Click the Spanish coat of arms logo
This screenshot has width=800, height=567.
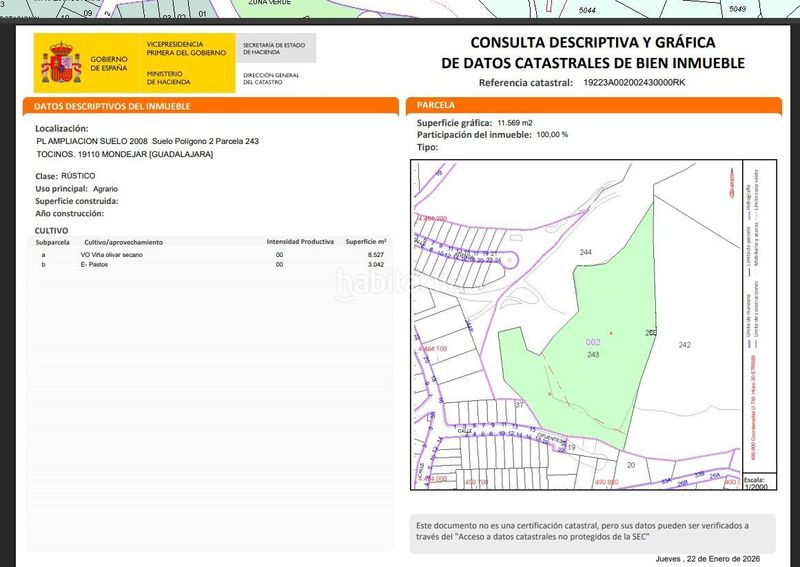(61, 63)
